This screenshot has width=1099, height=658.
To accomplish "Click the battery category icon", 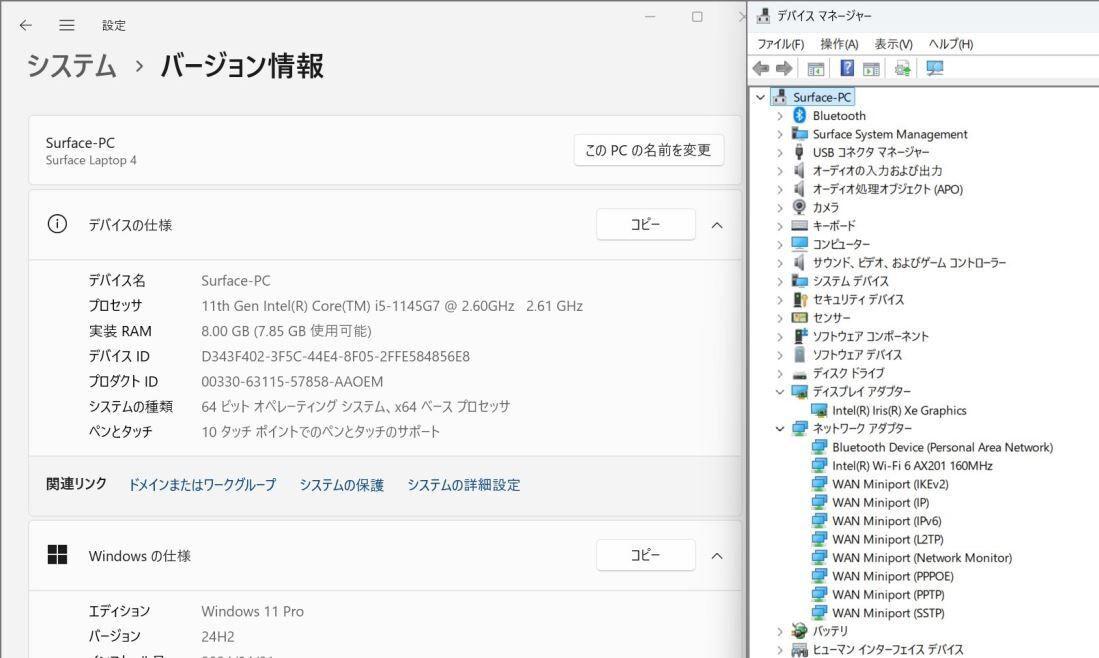I will tap(799, 631).
